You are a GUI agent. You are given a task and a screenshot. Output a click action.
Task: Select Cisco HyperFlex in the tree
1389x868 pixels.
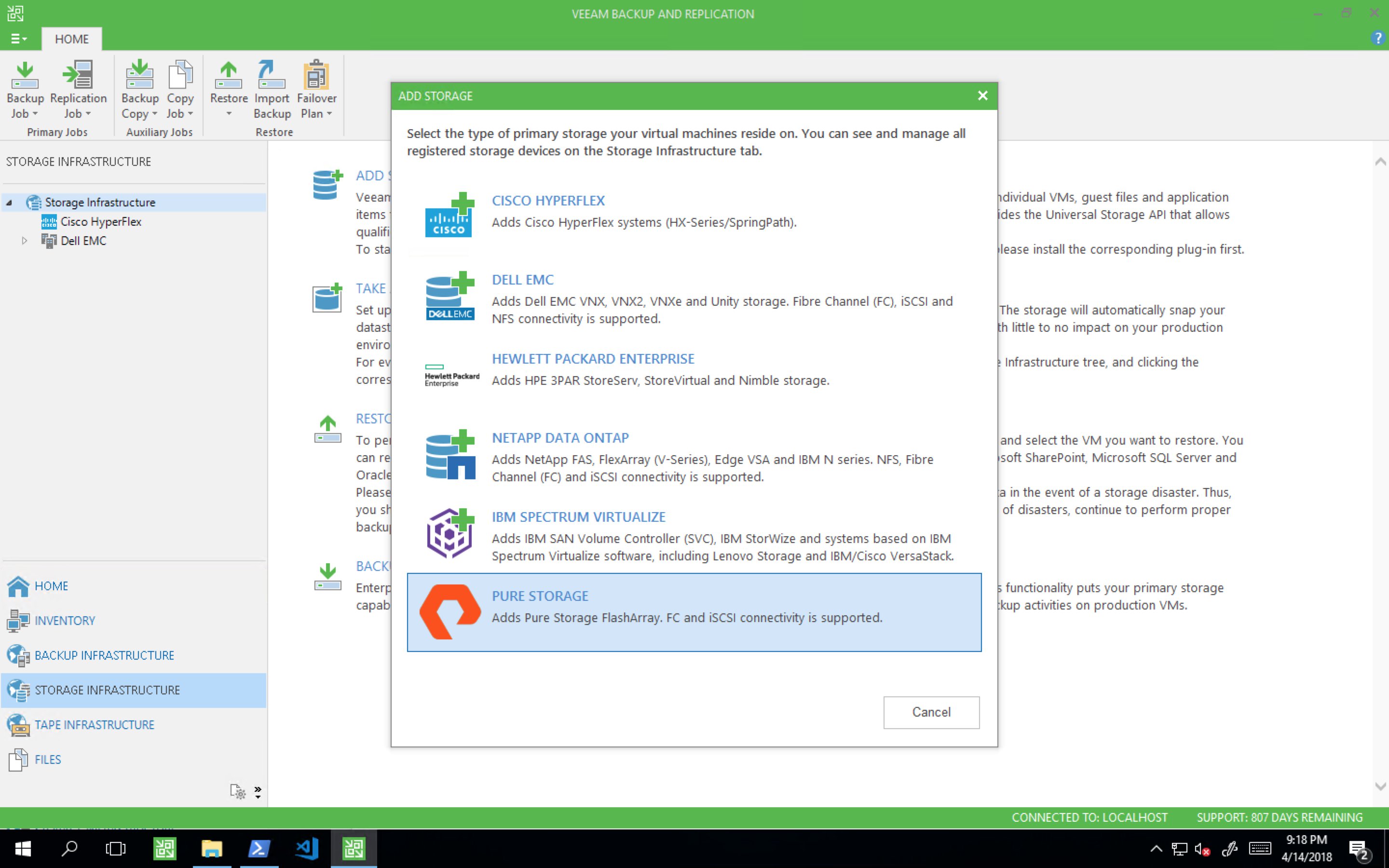[101, 222]
